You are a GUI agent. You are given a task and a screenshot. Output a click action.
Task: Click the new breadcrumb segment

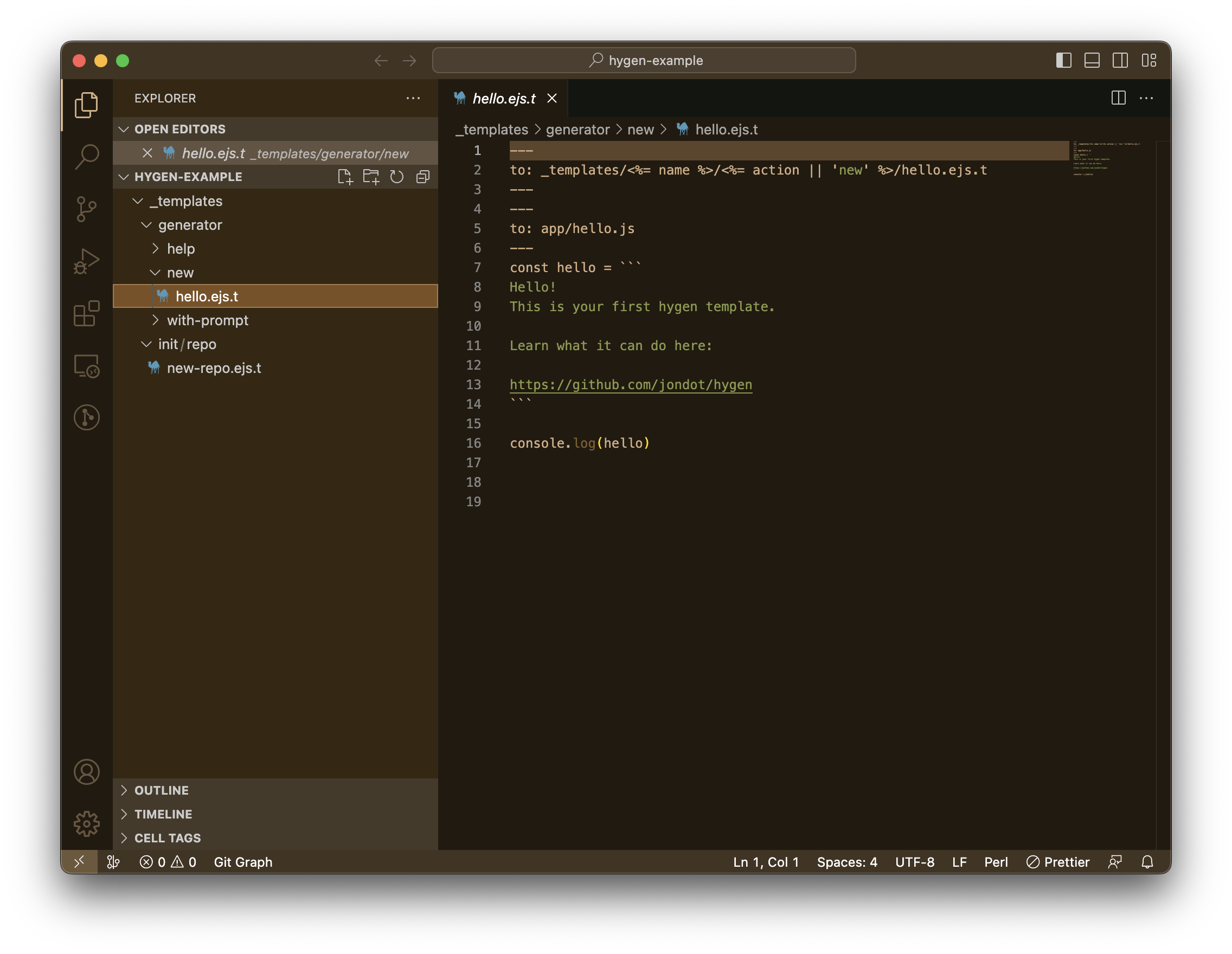coord(640,130)
